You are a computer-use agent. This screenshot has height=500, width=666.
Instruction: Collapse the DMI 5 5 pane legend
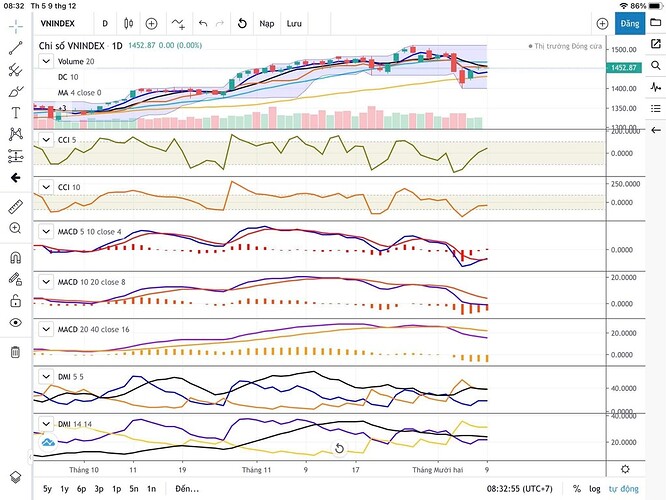pyautogui.click(x=46, y=376)
